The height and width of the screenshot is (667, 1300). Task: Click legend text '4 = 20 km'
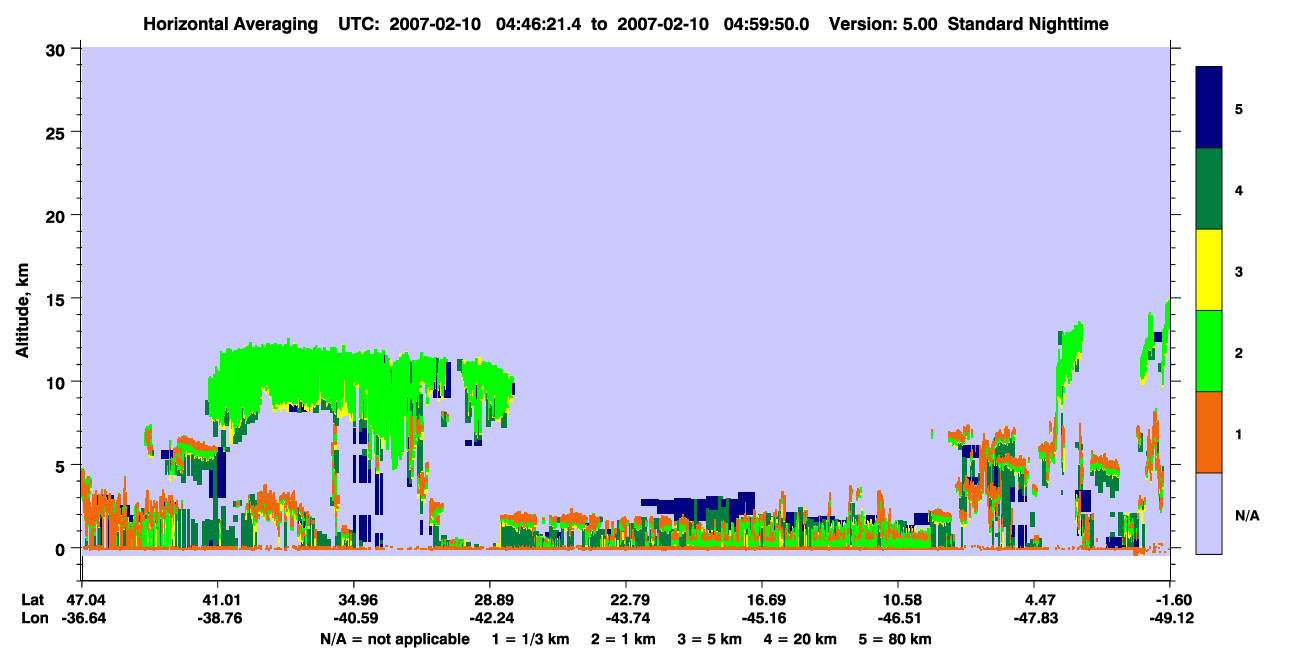point(802,639)
